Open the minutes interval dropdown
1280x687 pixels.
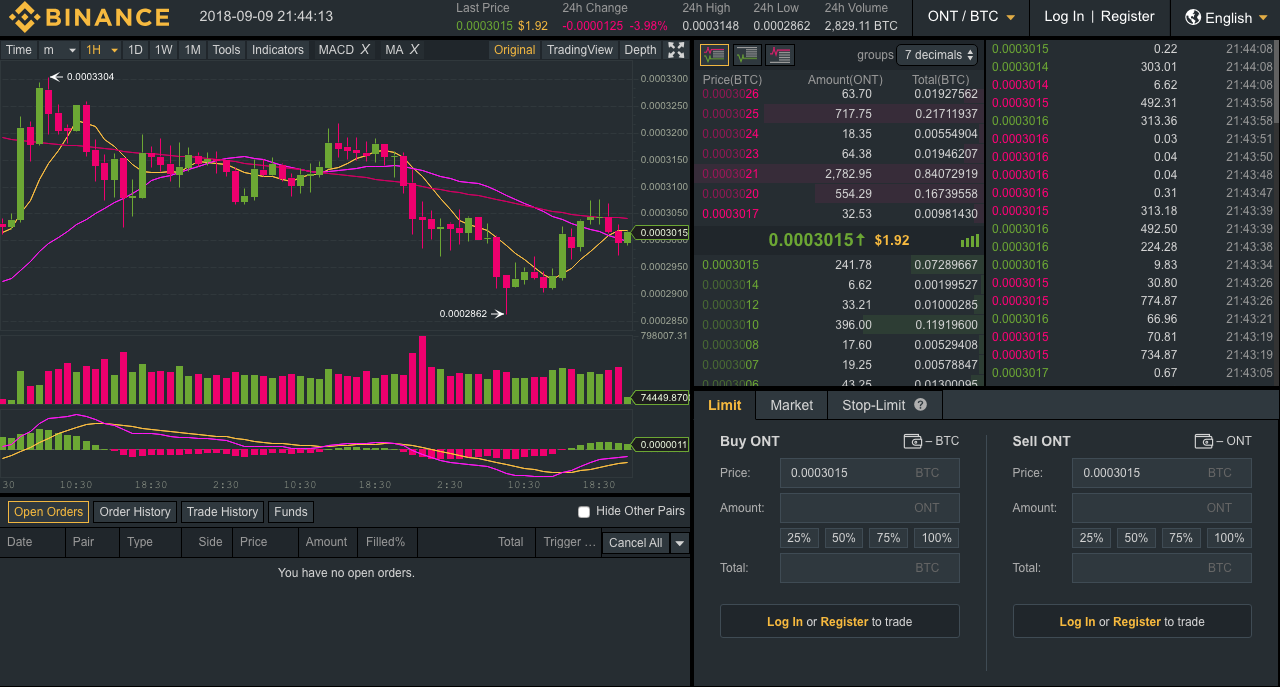click(59, 50)
